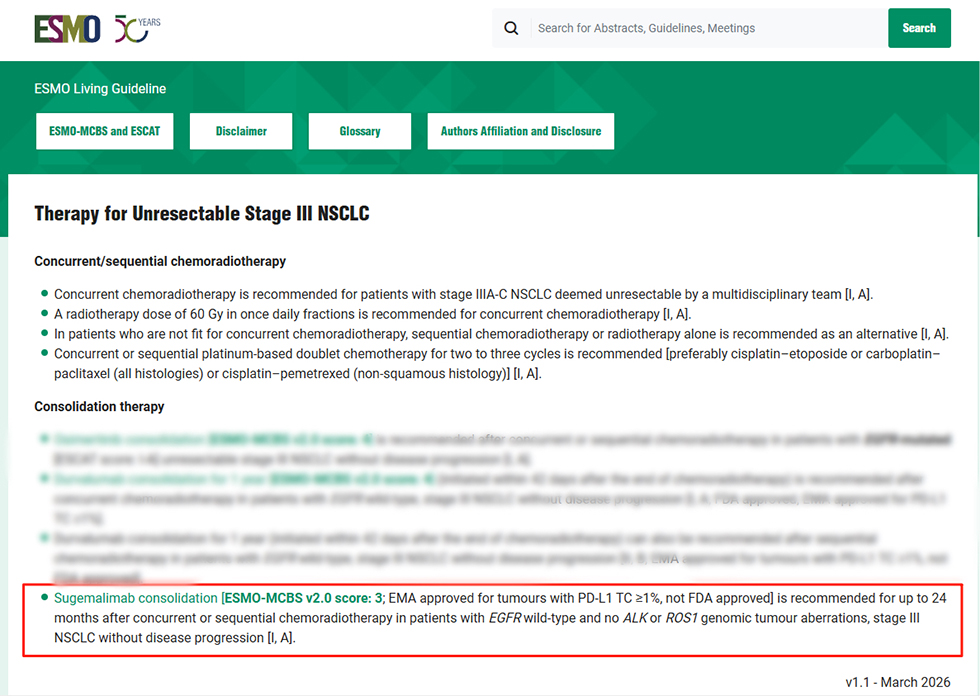Open the Disclaimer tab
Screen dimensions: 980x696
point(241,131)
